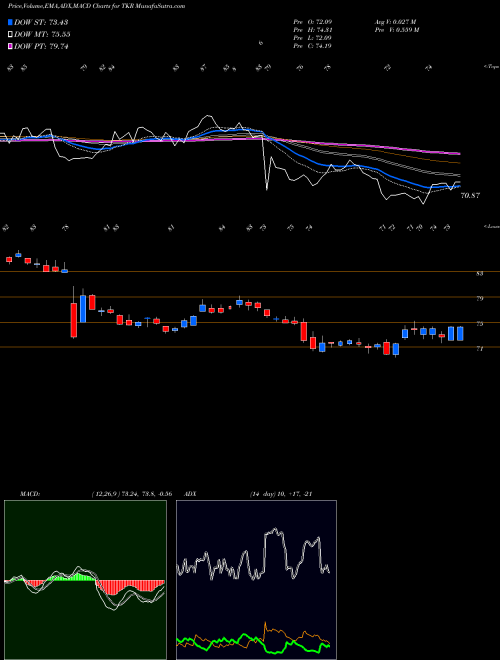The image size is (500, 660).
Task: Click the magenta DOW PT legend swatch
Action: pyautogui.click(x=10, y=46)
